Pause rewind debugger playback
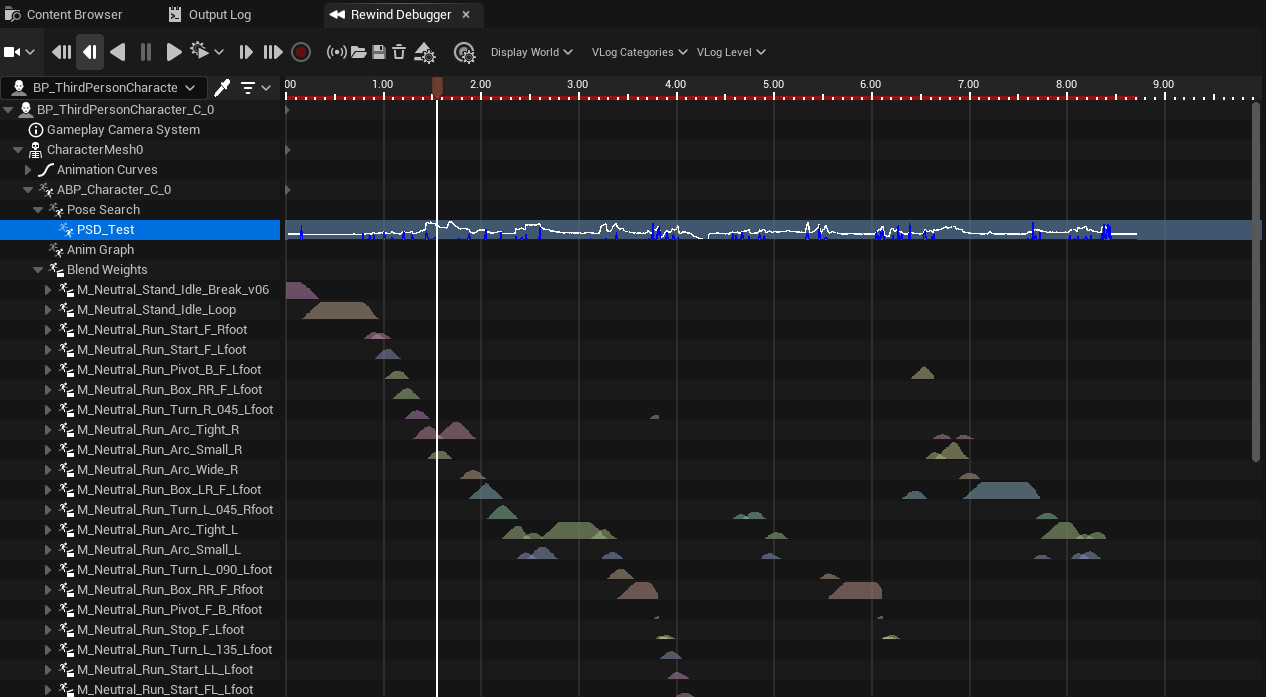The image size is (1266, 697). coord(146,52)
